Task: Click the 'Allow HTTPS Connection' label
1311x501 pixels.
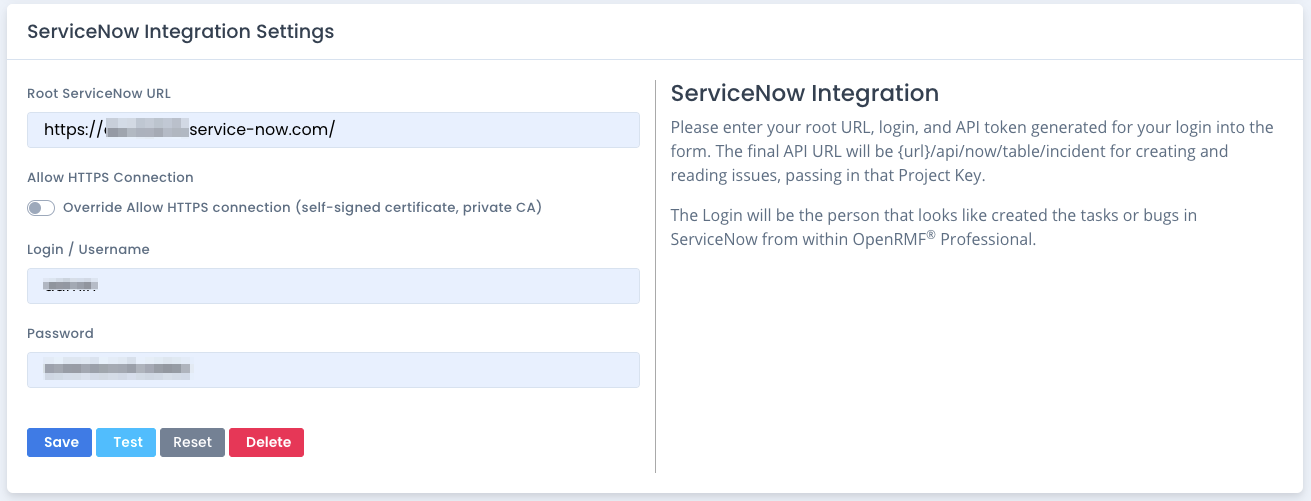Action: 110,177
